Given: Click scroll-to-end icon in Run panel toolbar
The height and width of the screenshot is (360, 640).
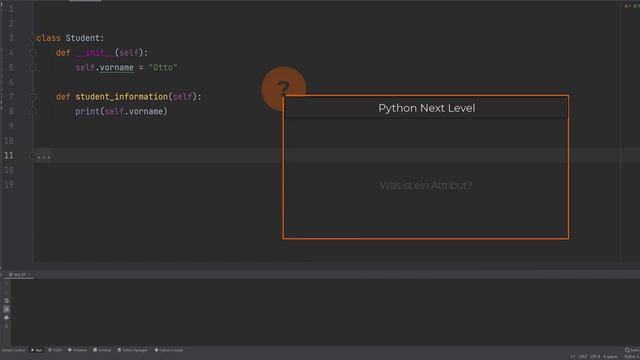Looking at the screenshot, I should (6, 309).
